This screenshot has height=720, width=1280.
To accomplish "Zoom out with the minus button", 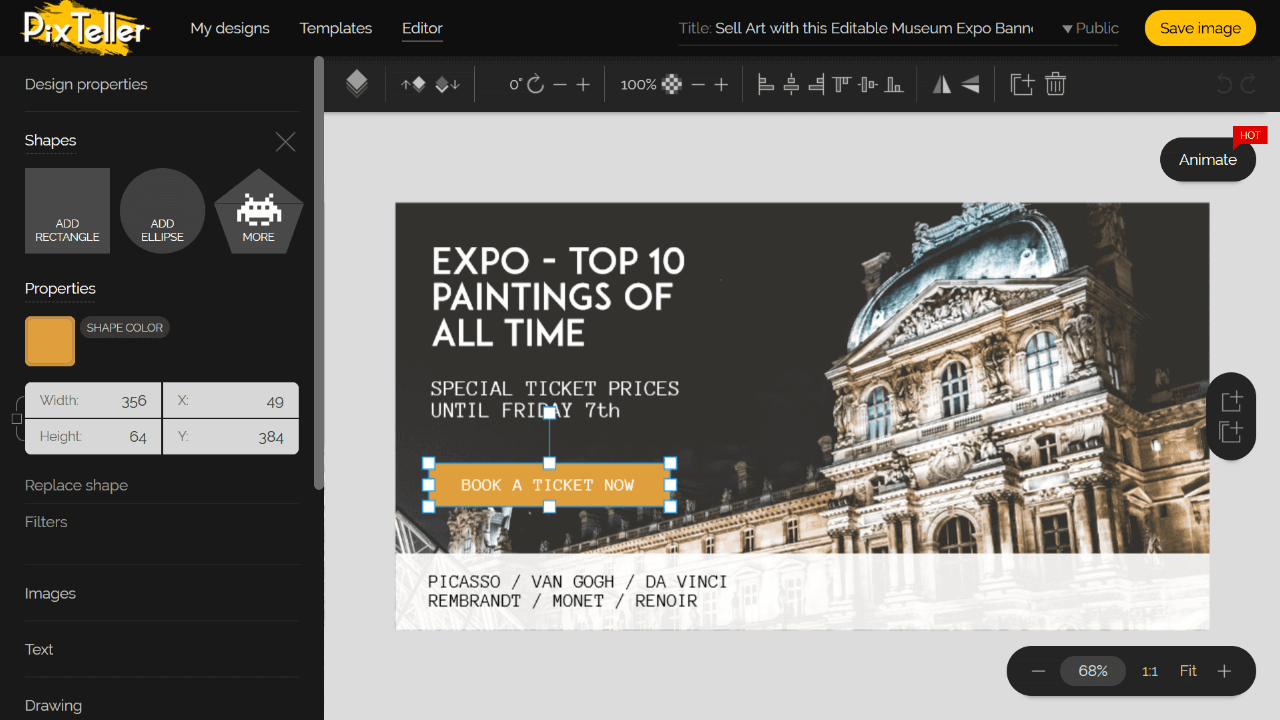I will click(x=1038, y=671).
